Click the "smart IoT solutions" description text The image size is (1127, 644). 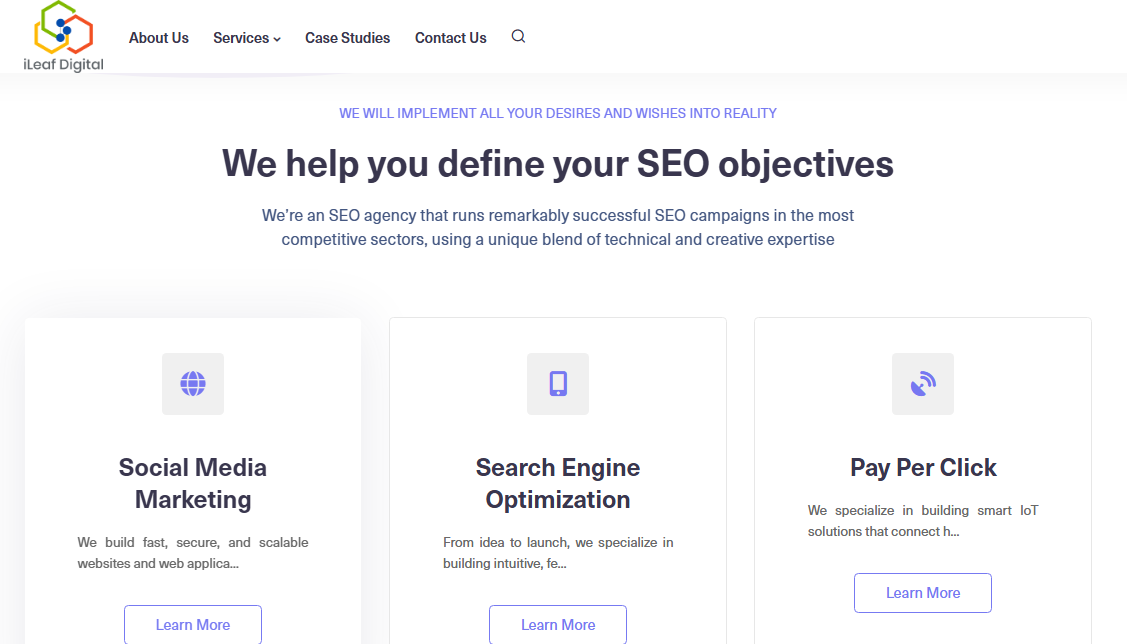[923, 520]
